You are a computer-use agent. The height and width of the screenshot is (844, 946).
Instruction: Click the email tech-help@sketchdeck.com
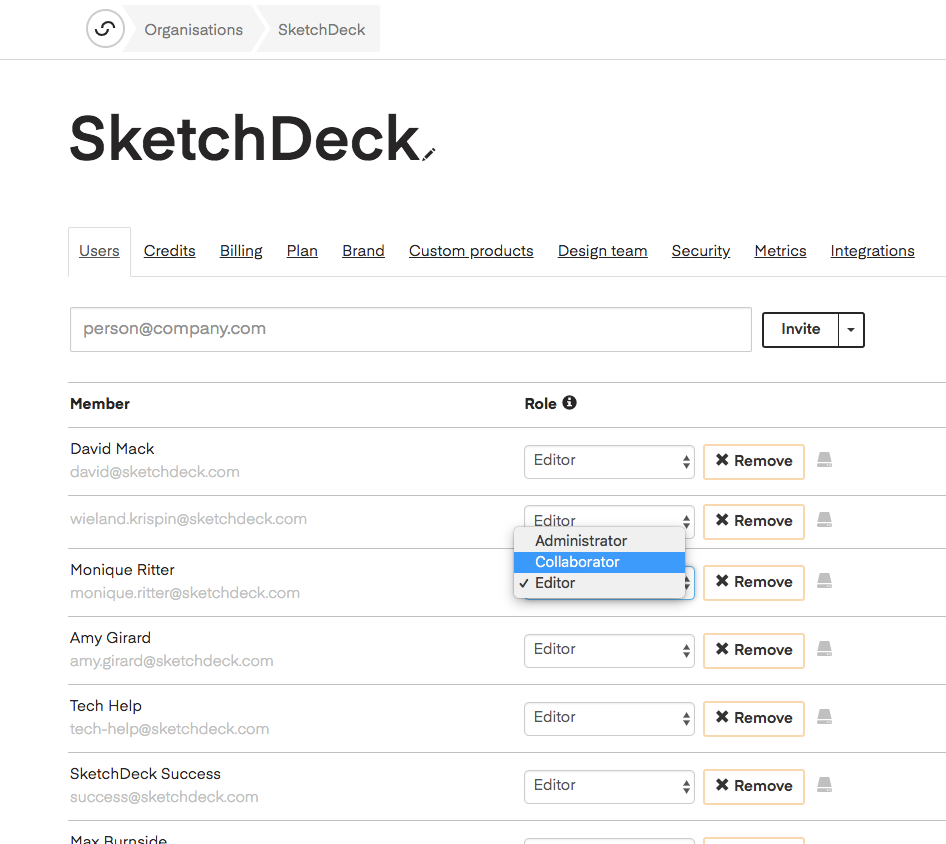coord(170,729)
